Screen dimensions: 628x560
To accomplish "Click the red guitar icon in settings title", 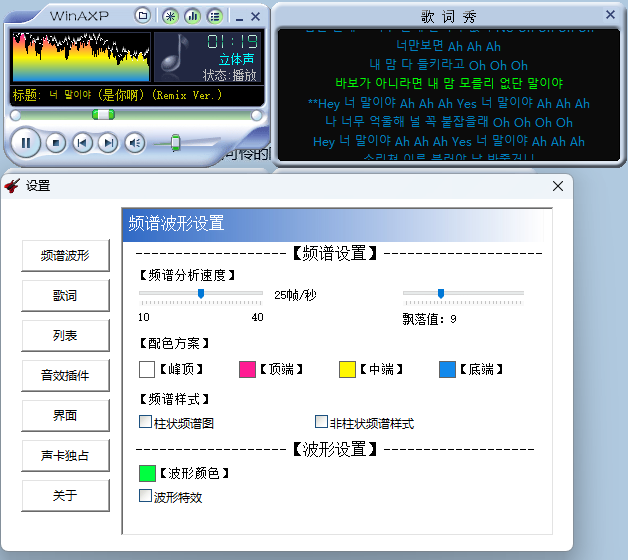I will pyautogui.click(x=12, y=186).
